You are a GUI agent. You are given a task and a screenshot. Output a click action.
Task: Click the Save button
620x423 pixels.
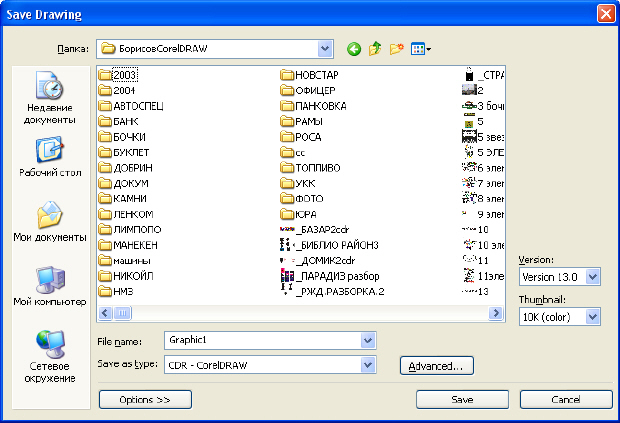click(462, 399)
